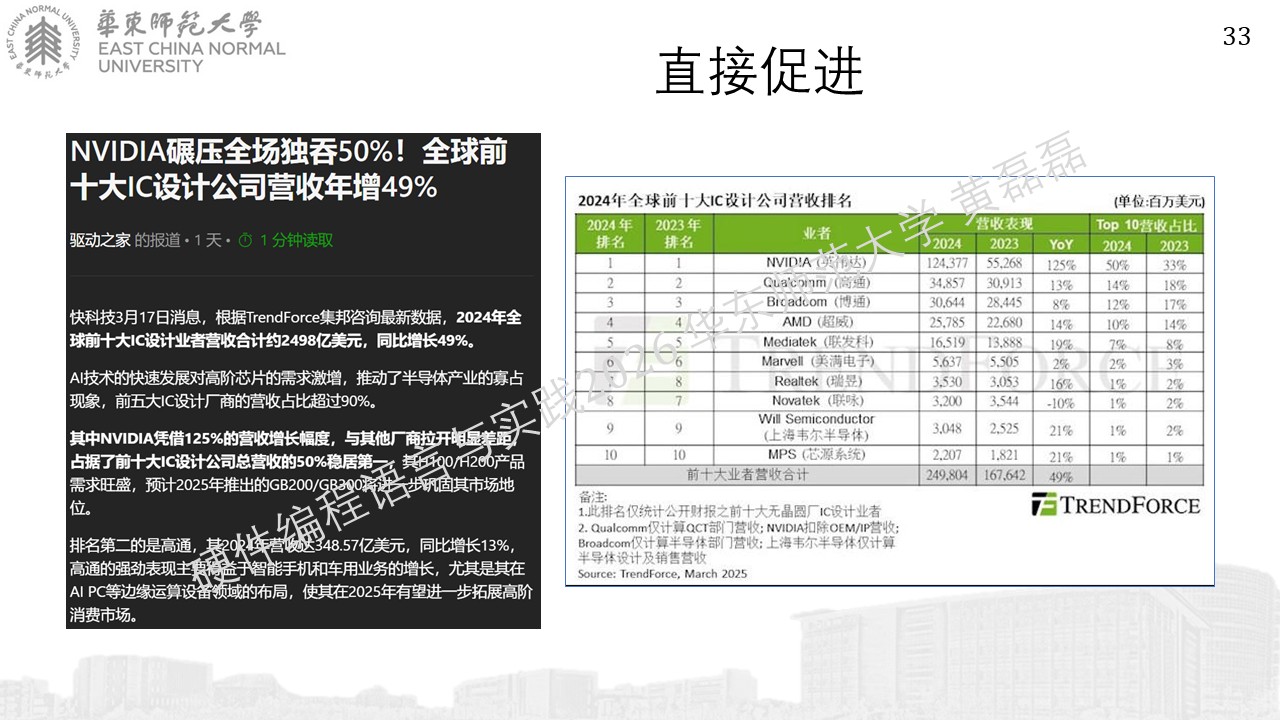
Task: Click NVIDIA's 2023 revenue value 55,268
Action: (x=1005, y=264)
